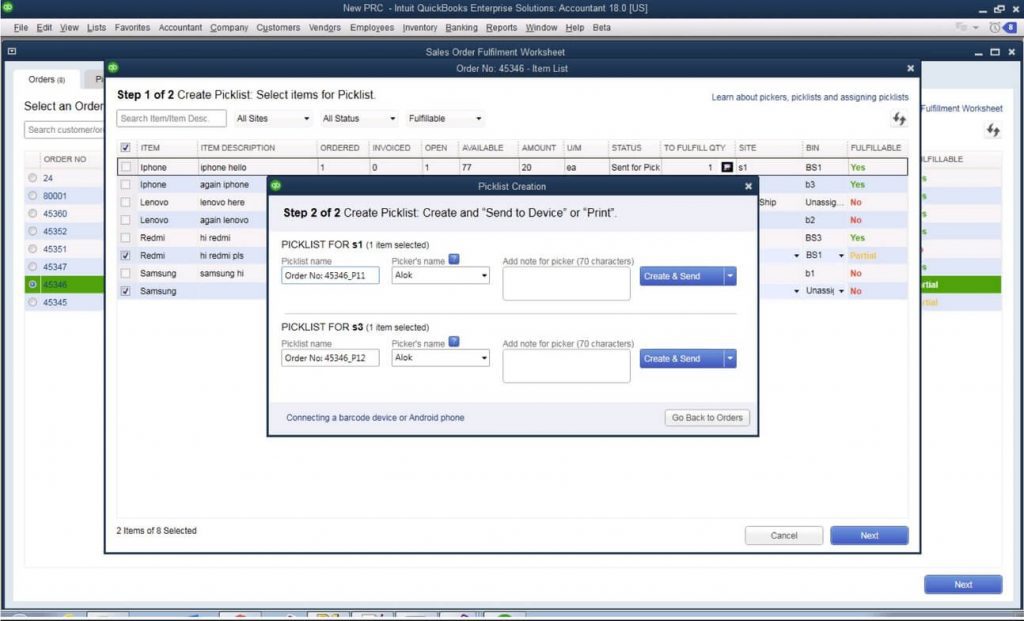The height and width of the screenshot is (621, 1024).
Task: Check the Lenovo 'lenovo here' row checkbox
Action: click(x=125, y=202)
